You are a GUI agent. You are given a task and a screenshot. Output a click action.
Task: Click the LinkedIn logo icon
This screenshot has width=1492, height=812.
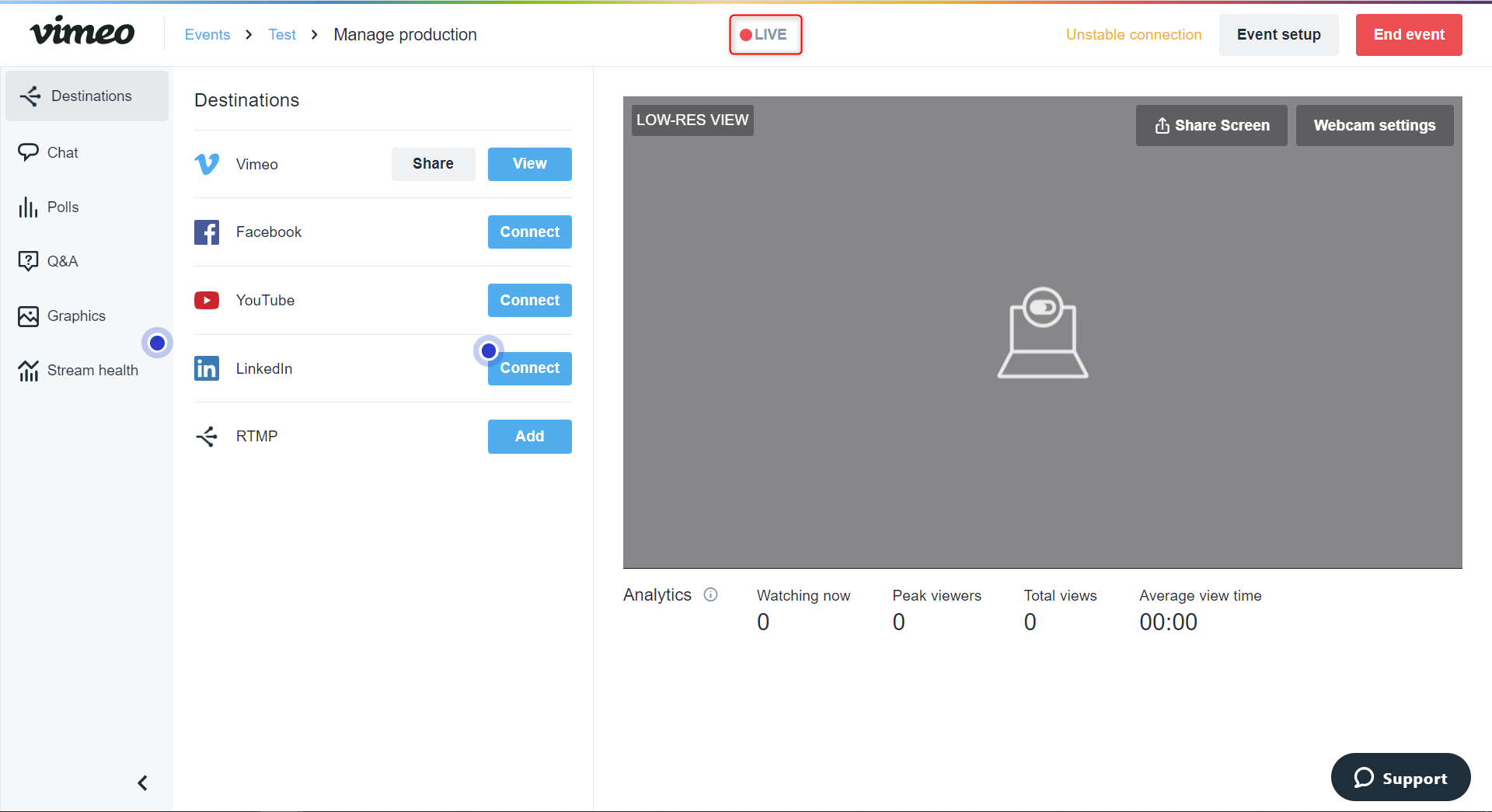coord(207,368)
